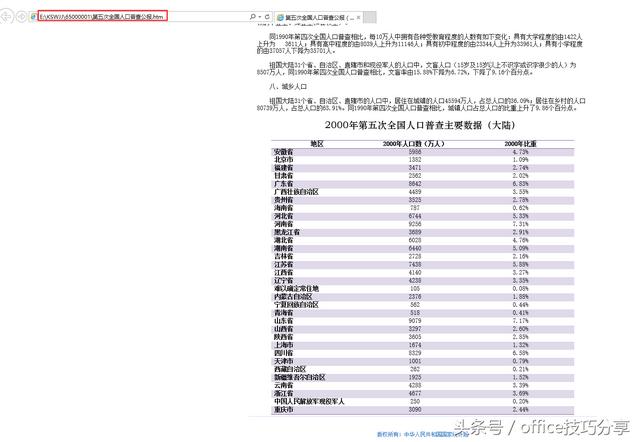Select the 广西壮族自治区 table cell

(x=296, y=192)
